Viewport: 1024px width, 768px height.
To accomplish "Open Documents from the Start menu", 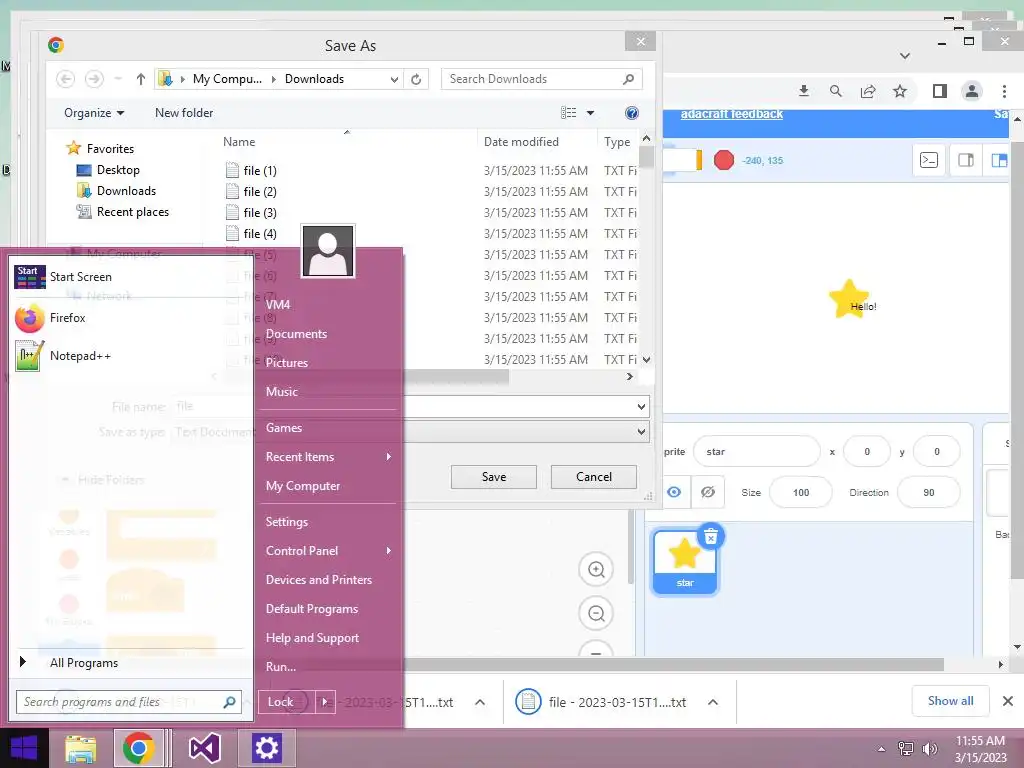I will (x=296, y=334).
